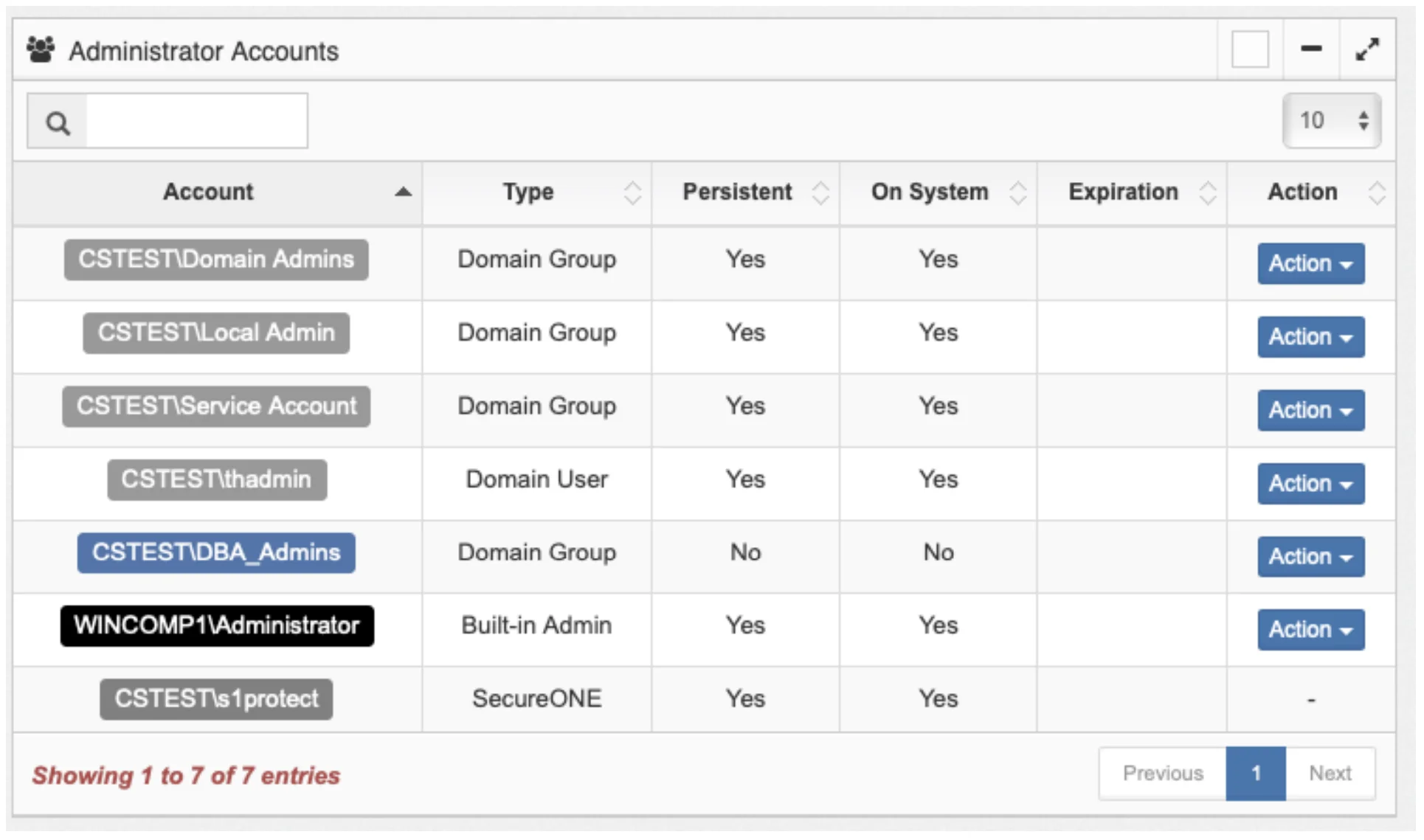Sort by the Persistent column arrows
Viewport: 1424px width, 840px height.
click(820, 192)
